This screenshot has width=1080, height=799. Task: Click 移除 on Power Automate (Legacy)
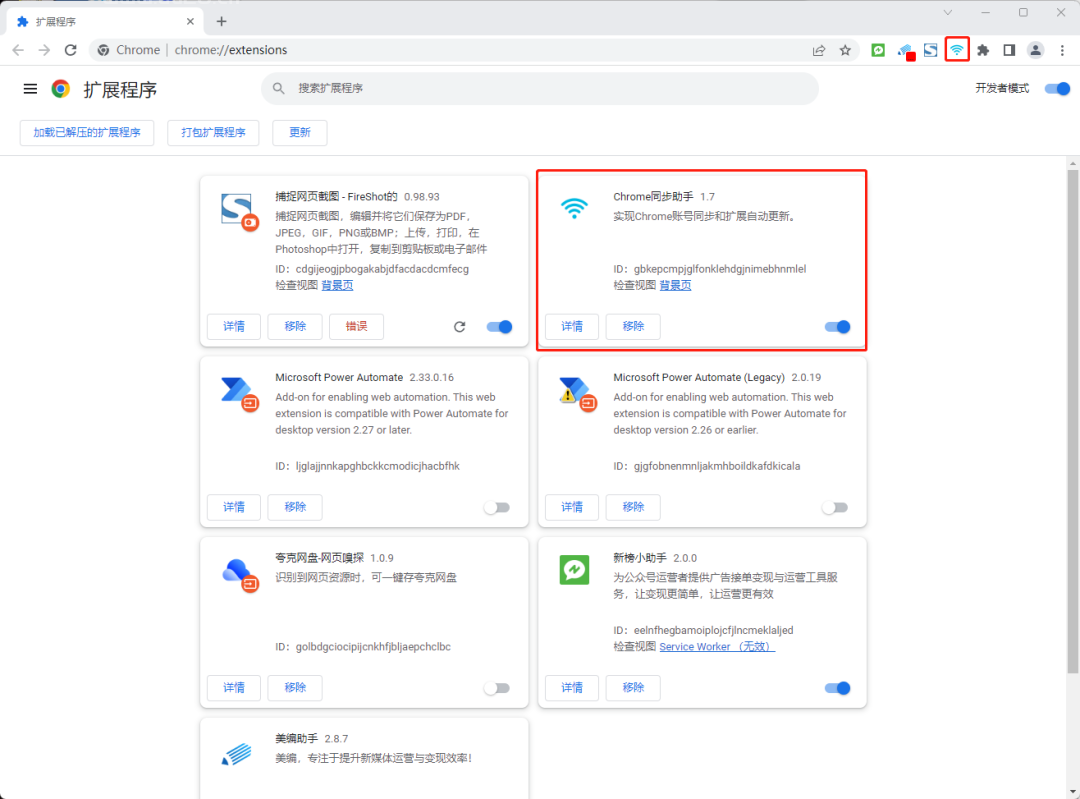[x=633, y=507]
